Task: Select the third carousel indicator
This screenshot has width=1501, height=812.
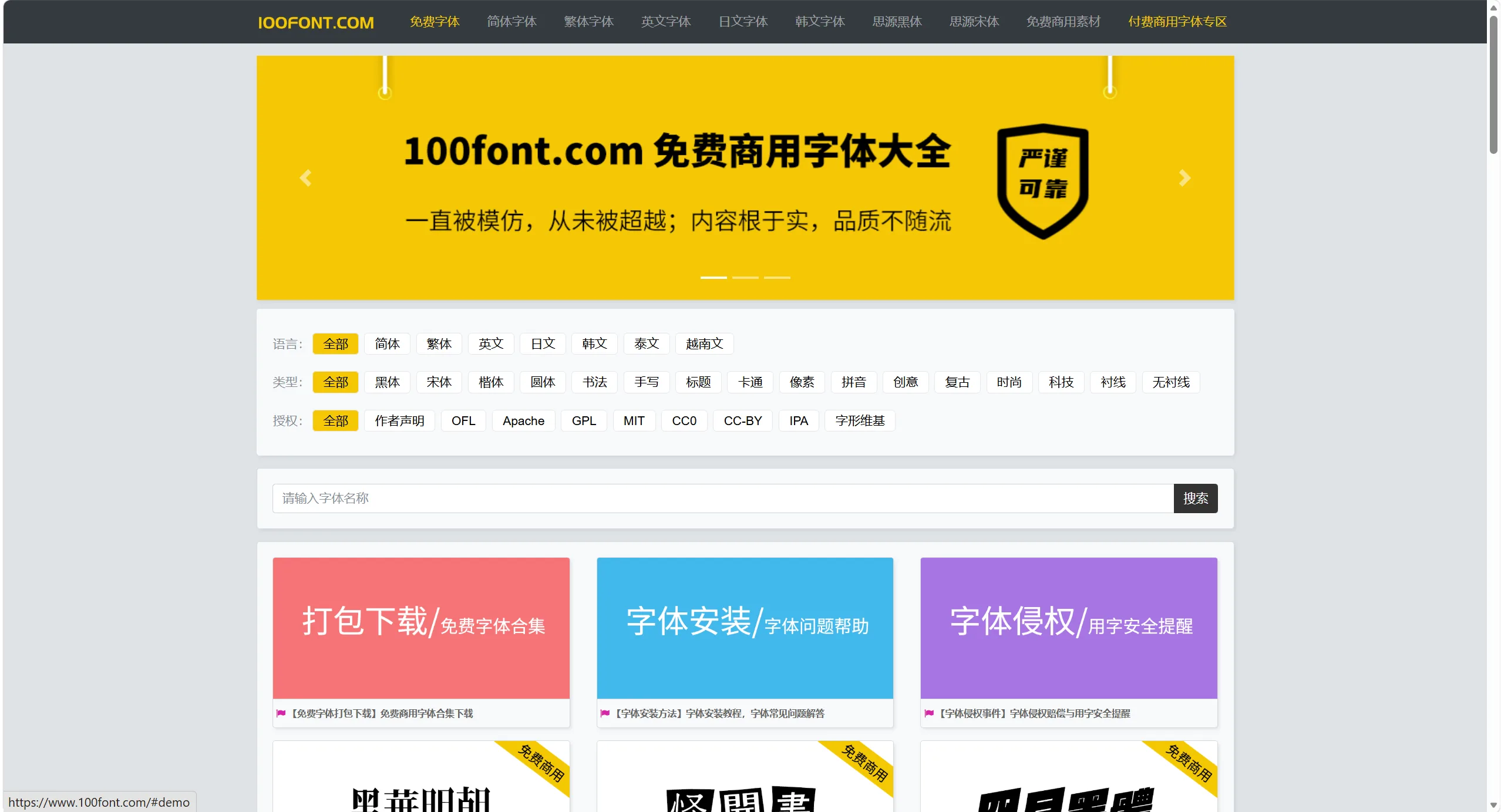Action: point(777,277)
